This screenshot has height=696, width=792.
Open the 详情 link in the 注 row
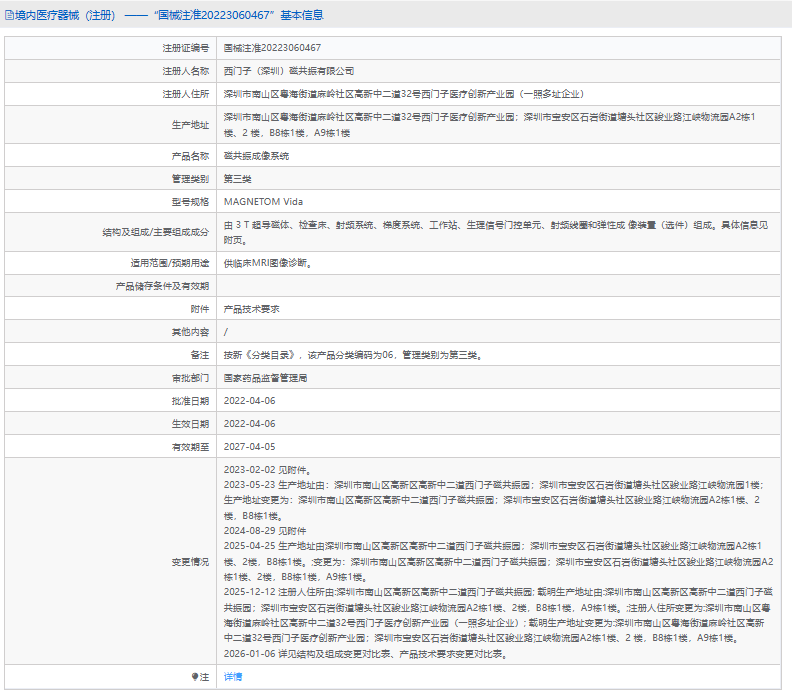[x=232, y=677]
